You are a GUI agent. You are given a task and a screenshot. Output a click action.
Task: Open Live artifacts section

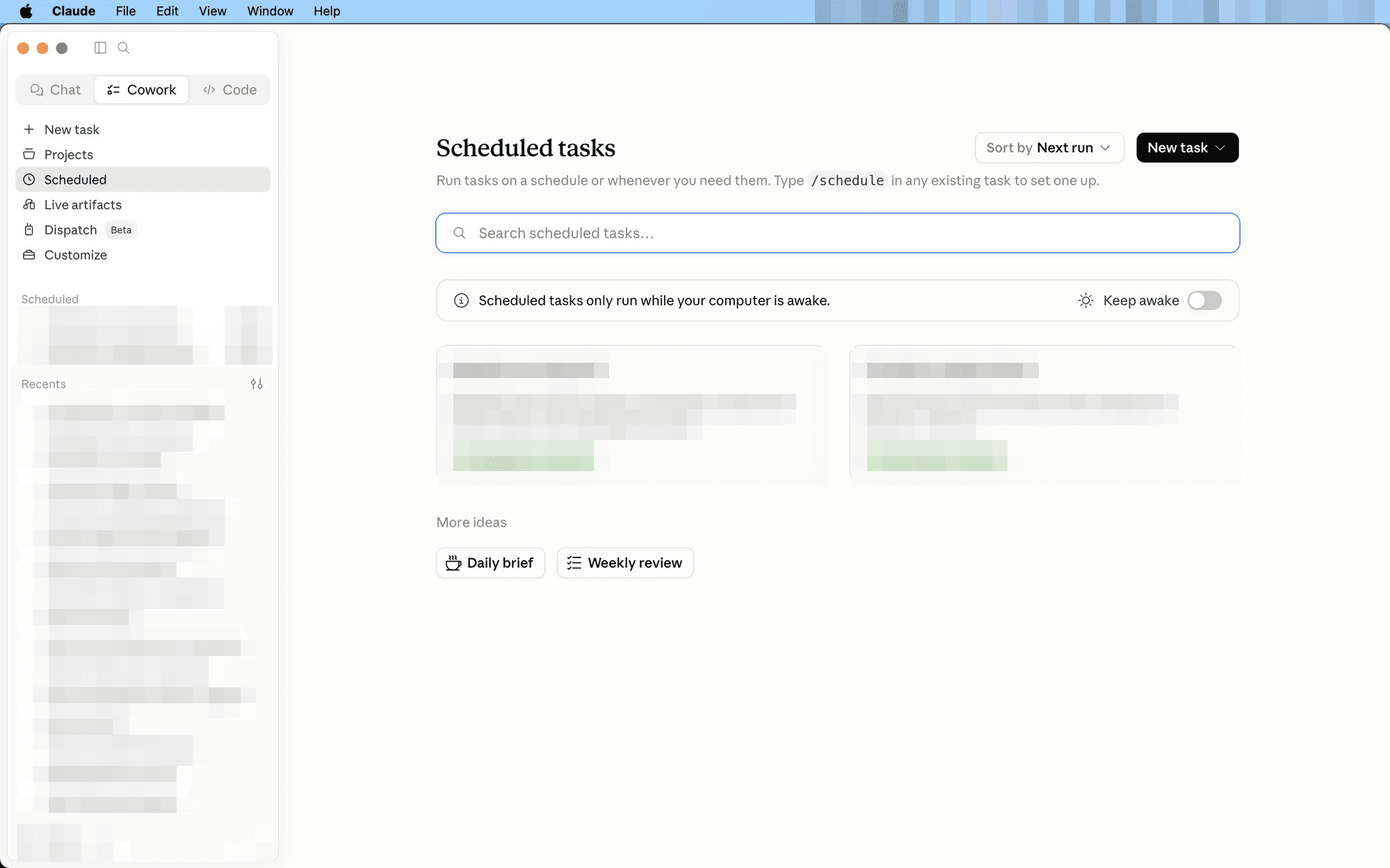tap(143, 204)
